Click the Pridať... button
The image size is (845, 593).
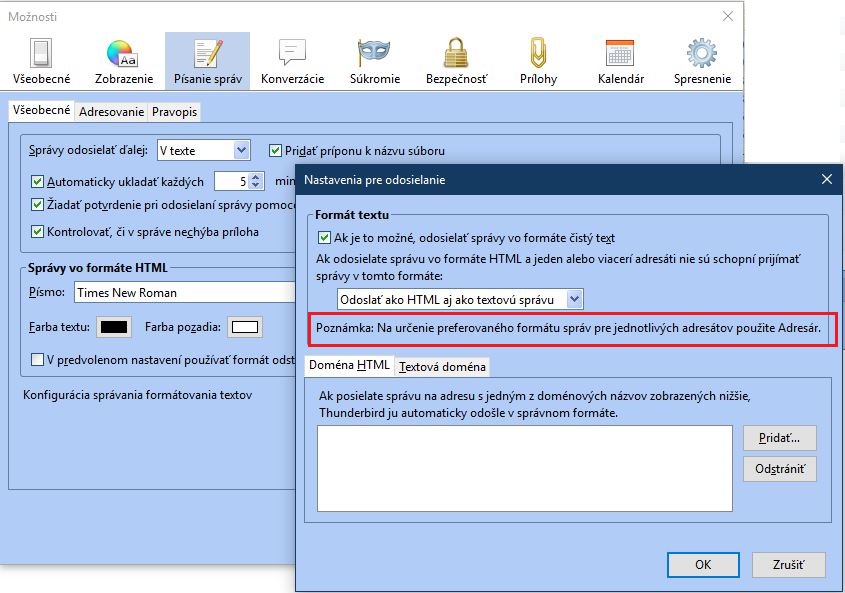(x=779, y=438)
